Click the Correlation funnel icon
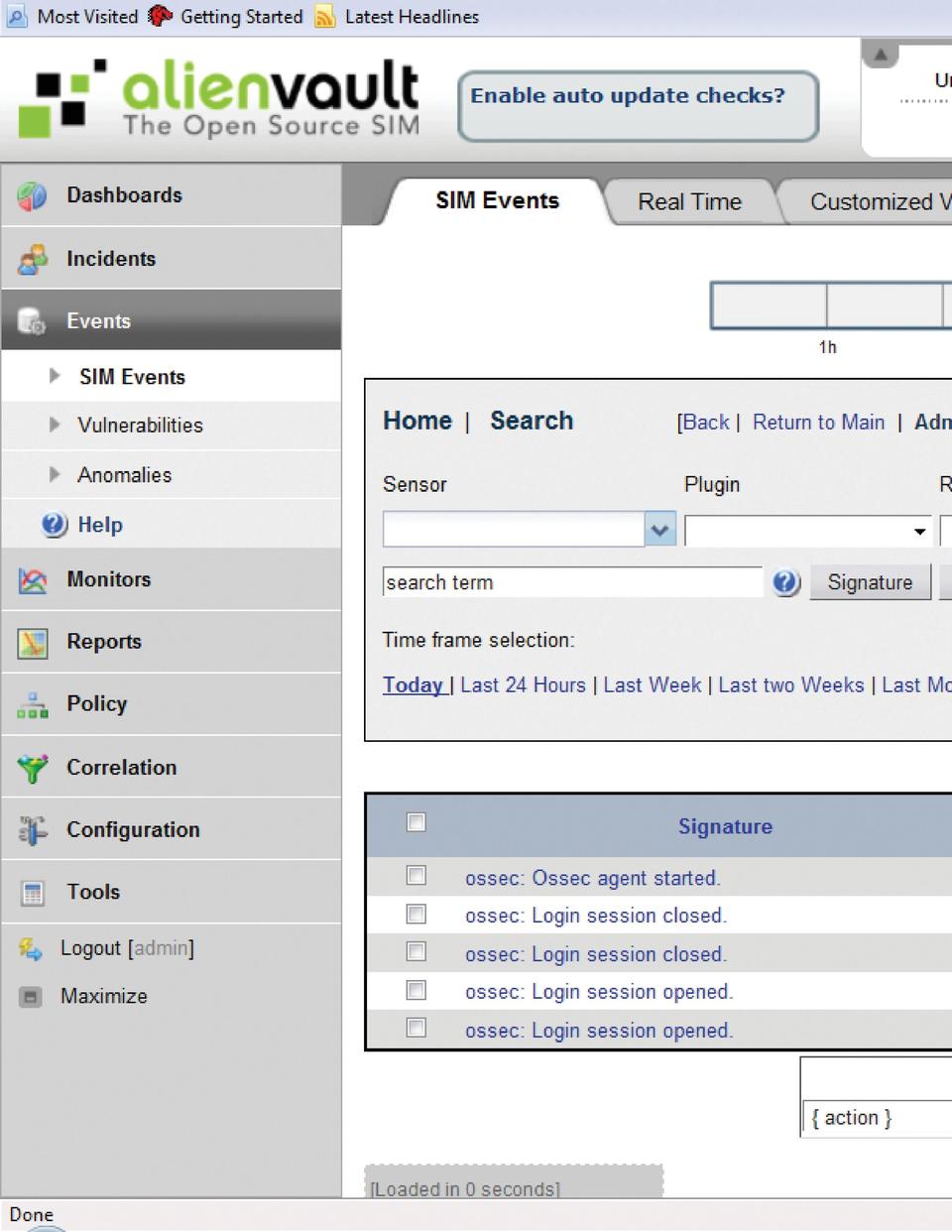The width and height of the screenshot is (952, 1232). pos(32,769)
